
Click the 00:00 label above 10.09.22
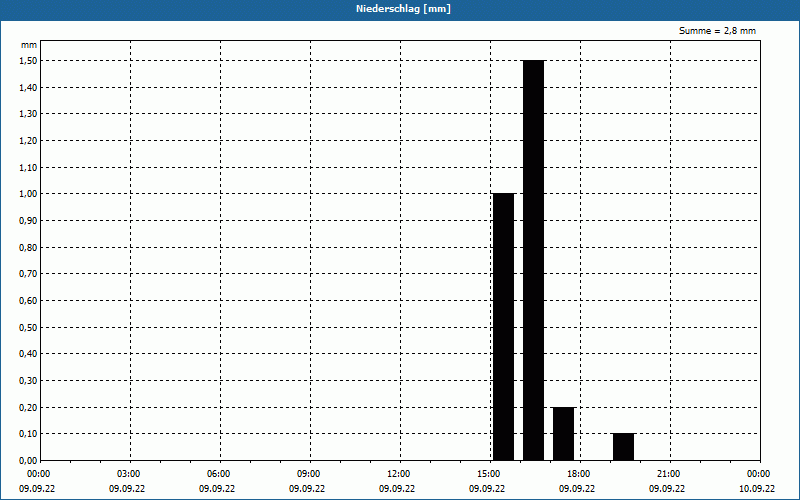(759, 474)
